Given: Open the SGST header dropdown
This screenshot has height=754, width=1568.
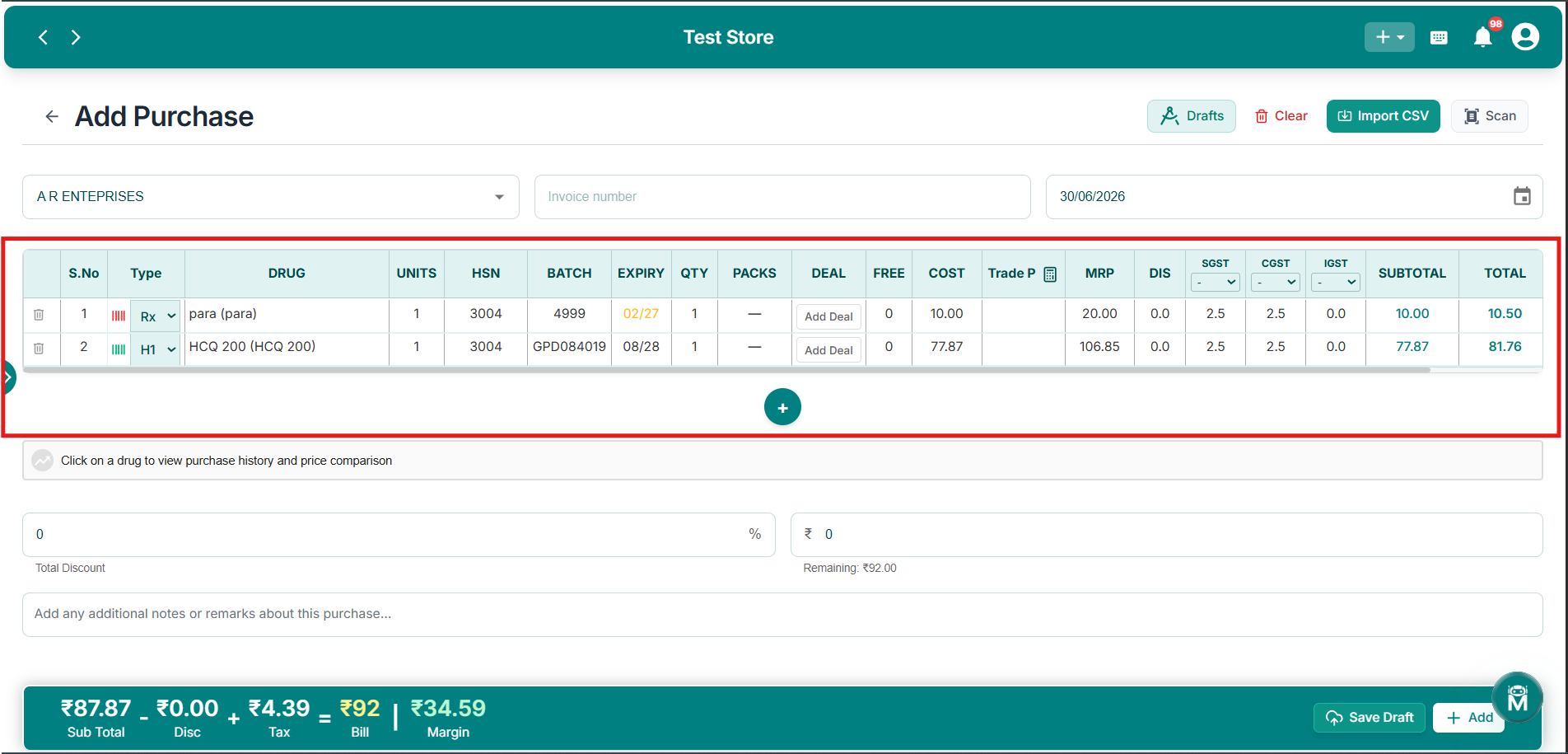Looking at the screenshot, I should click(1216, 283).
